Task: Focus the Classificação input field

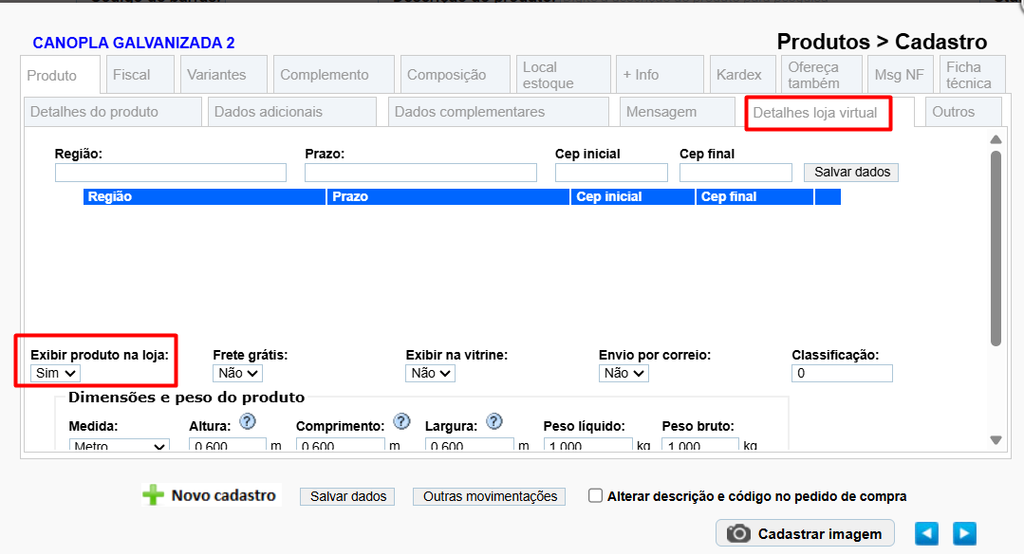Action: pyautogui.click(x=842, y=373)
